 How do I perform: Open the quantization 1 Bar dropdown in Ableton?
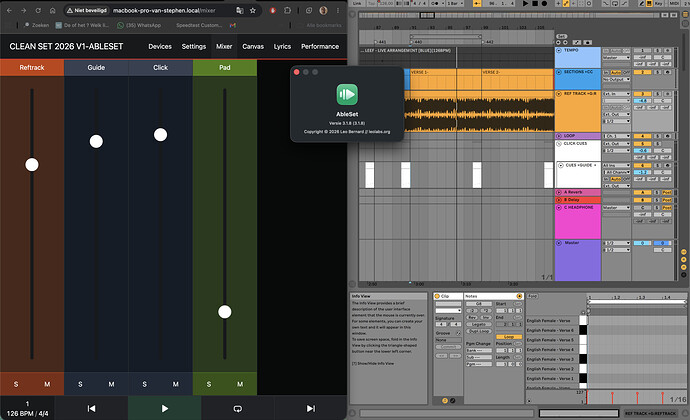tap(455, 4)
